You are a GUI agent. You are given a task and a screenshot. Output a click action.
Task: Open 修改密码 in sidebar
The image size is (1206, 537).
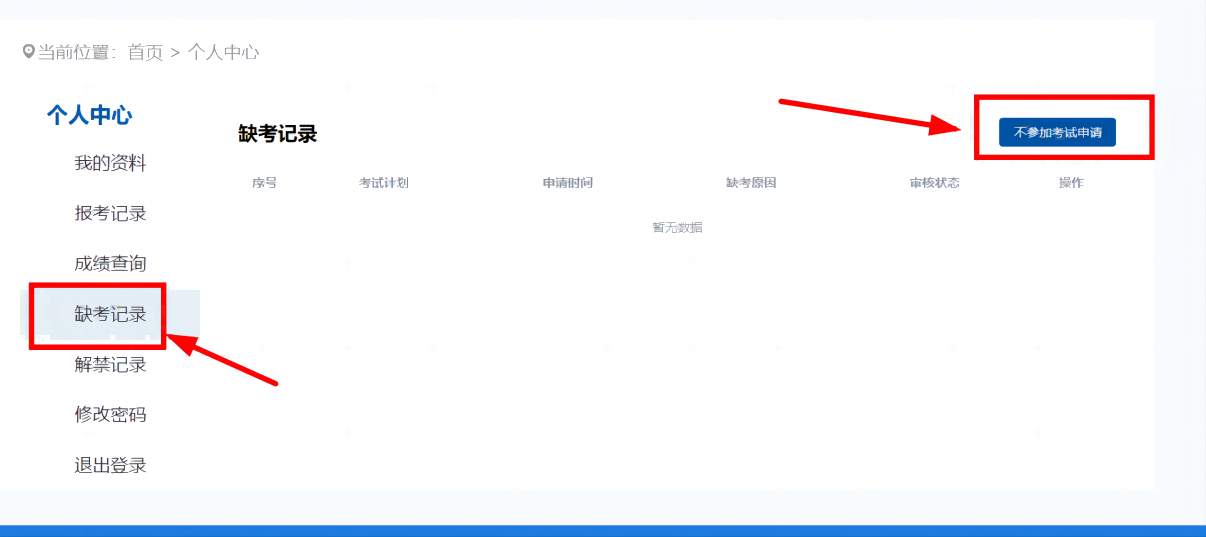[110, 414]
